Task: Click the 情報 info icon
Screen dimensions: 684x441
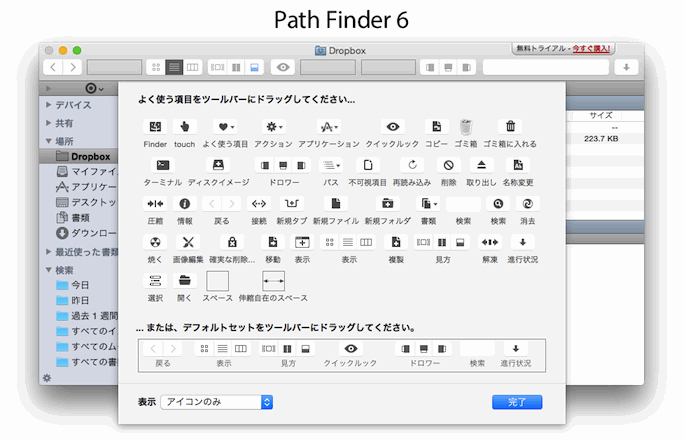Action: 185,204
